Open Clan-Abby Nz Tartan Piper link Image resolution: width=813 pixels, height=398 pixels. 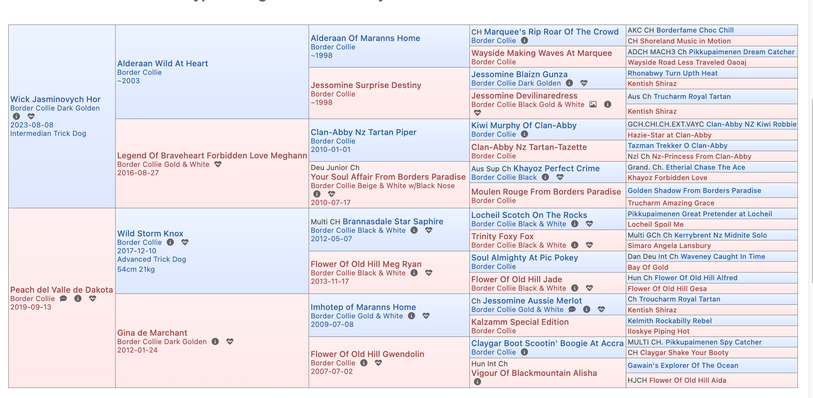(363, 132)
